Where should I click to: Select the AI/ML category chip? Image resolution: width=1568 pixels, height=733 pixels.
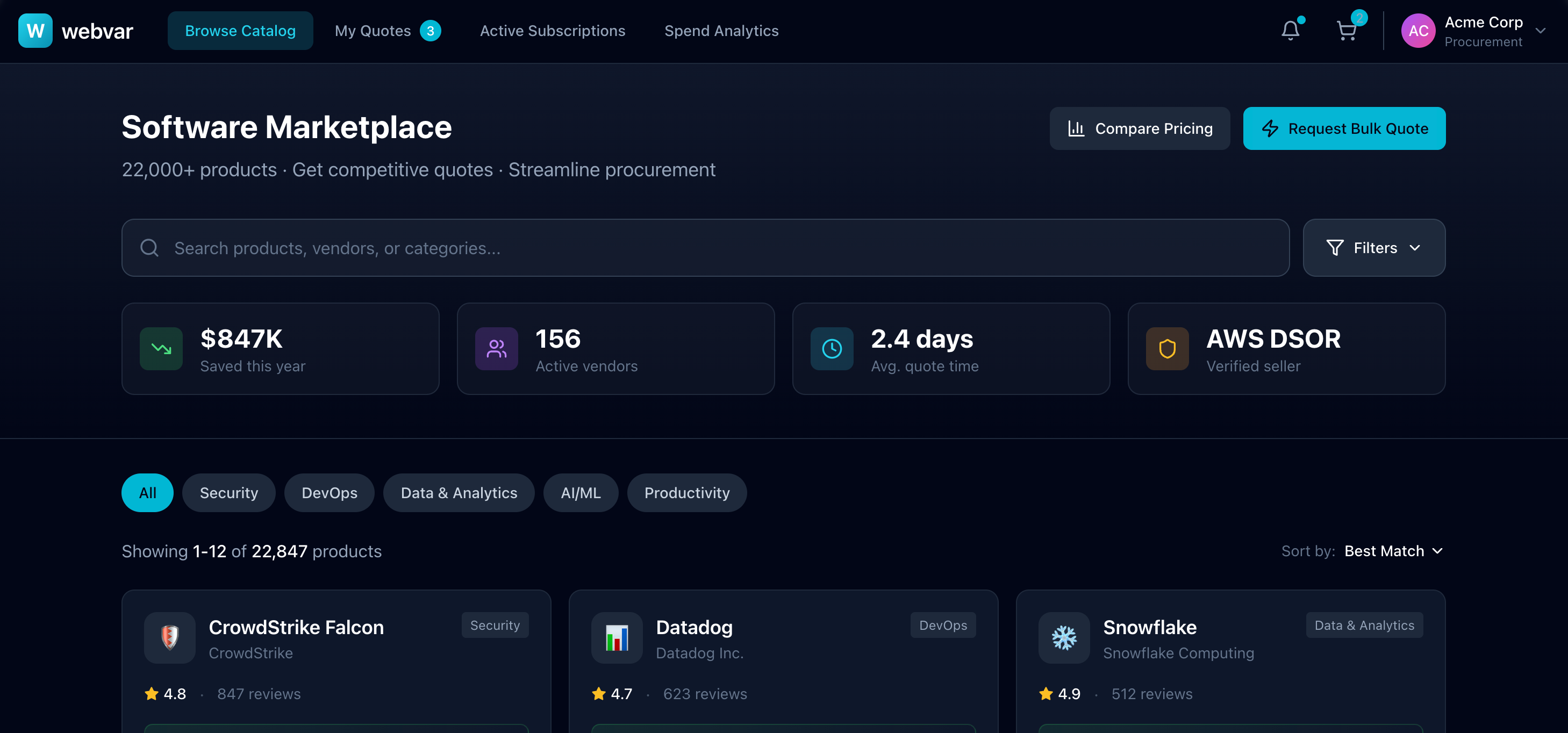pyautogui.click(x=580, y=493)
